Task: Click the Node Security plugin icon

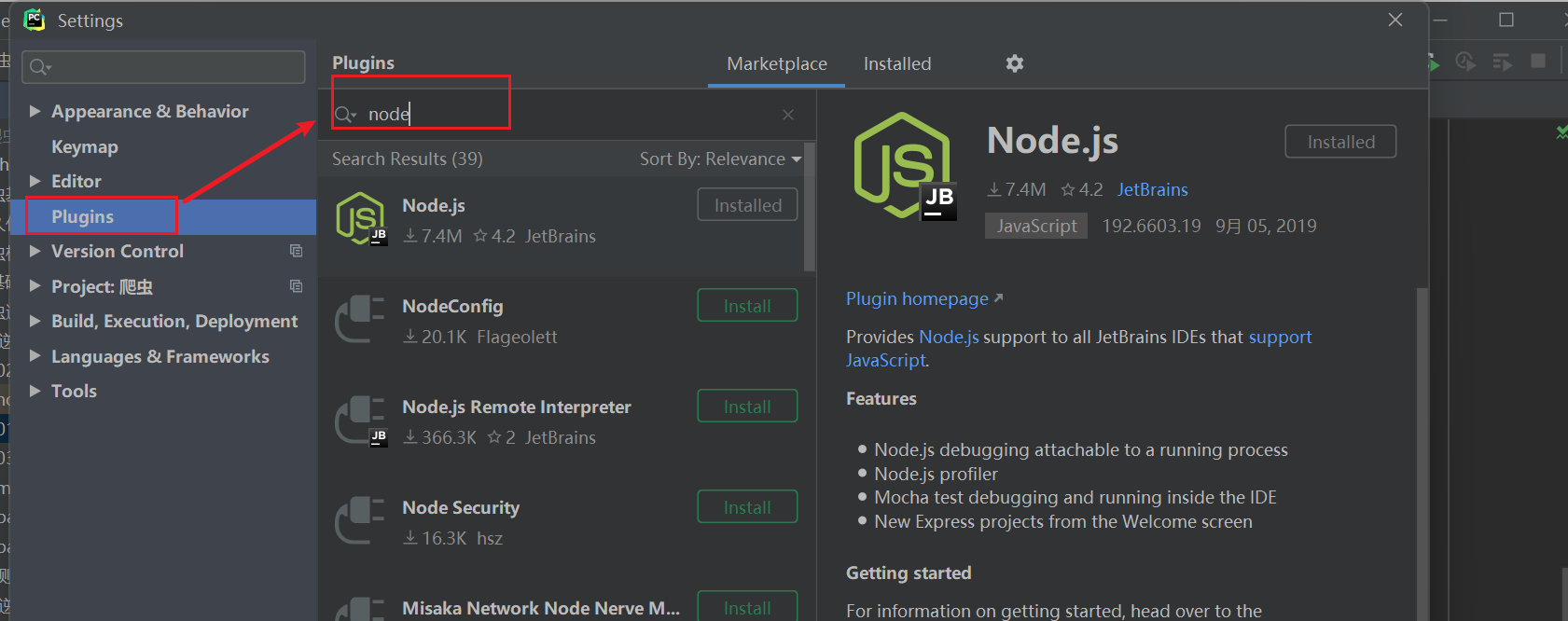Action: 361,521
